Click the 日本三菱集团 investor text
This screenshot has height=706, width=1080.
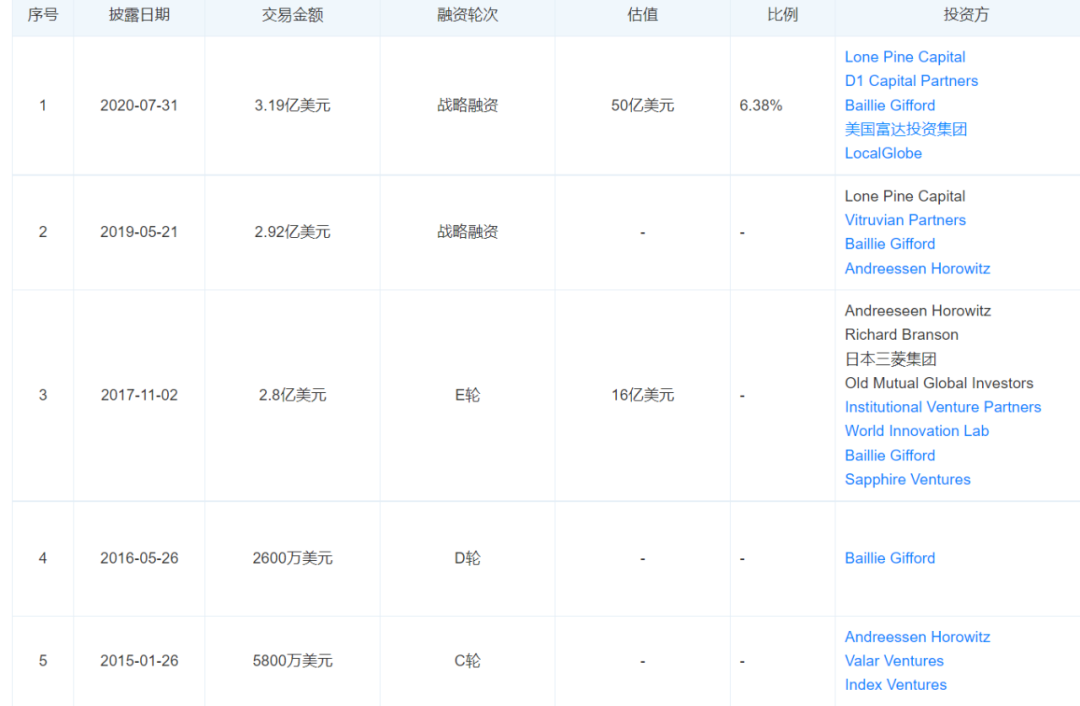coord(891,360)
